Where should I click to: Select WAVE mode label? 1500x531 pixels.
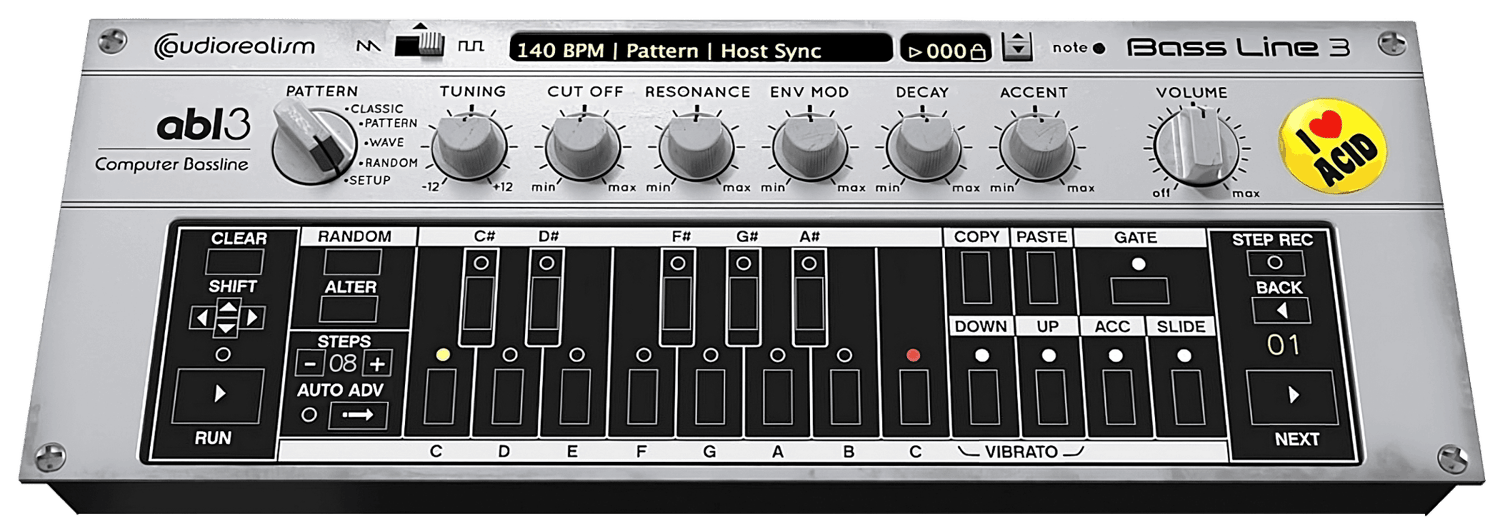click(x=384, y=142)
